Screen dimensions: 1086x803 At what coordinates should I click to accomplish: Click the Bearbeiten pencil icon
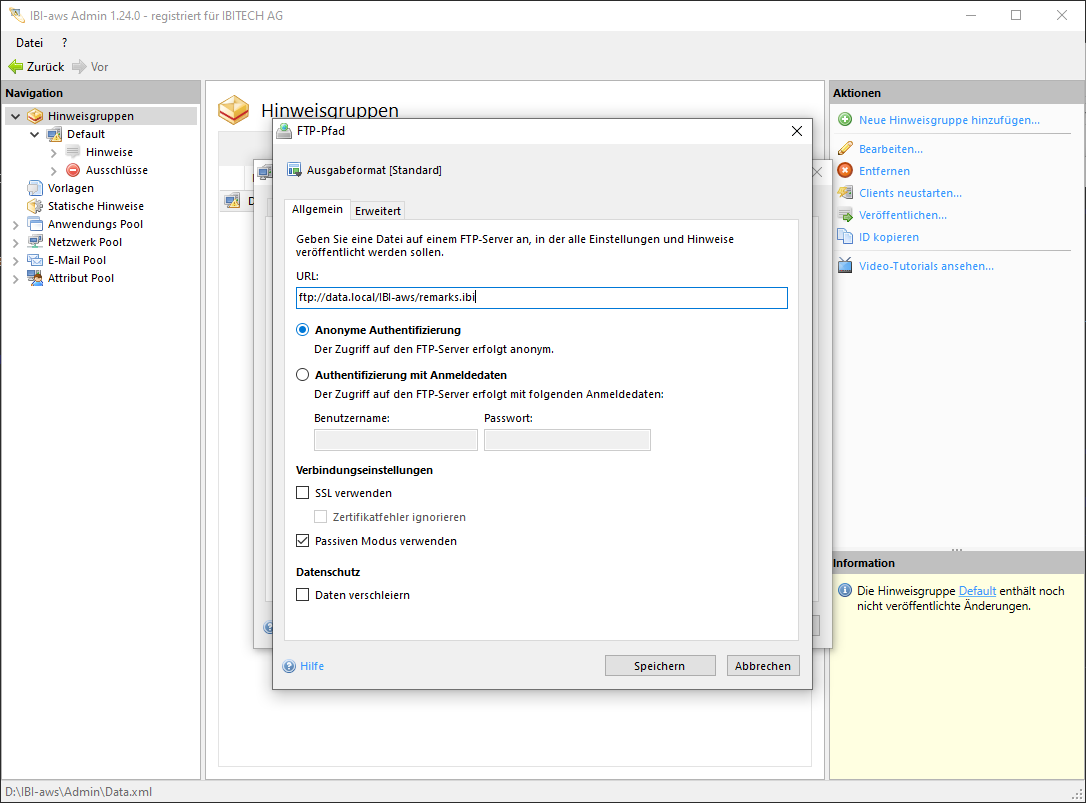[x=845, y=149]
